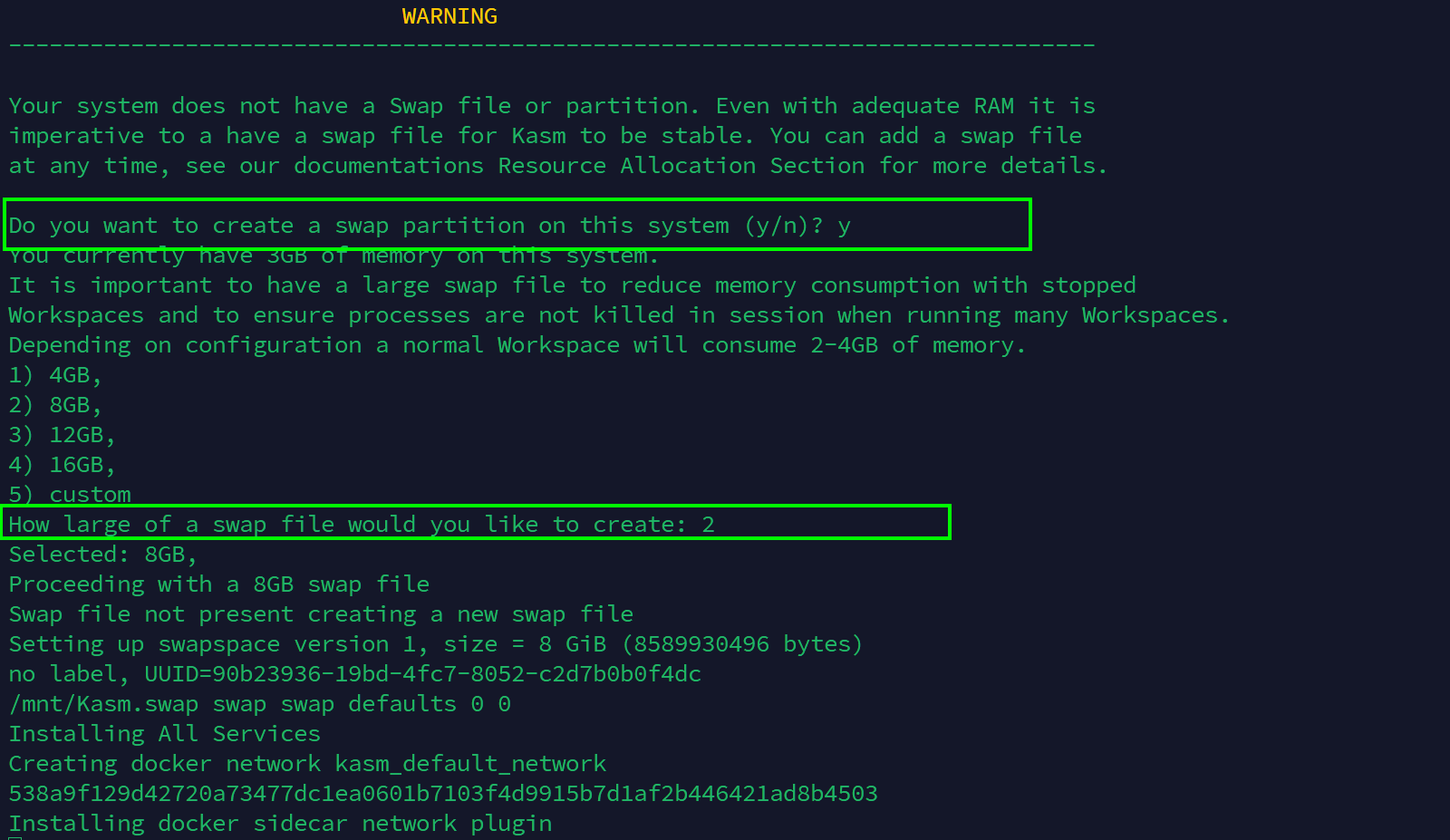Click the swap file size prompt line
This screenshot has height=840, width=1450.
click(361, 525)
